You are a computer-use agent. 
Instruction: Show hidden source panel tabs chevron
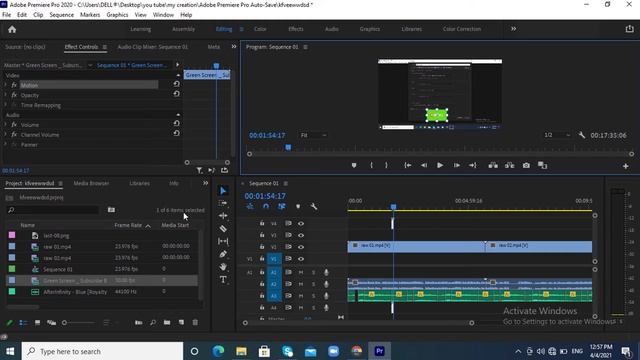pyautogui.click(x=233, y=47)
